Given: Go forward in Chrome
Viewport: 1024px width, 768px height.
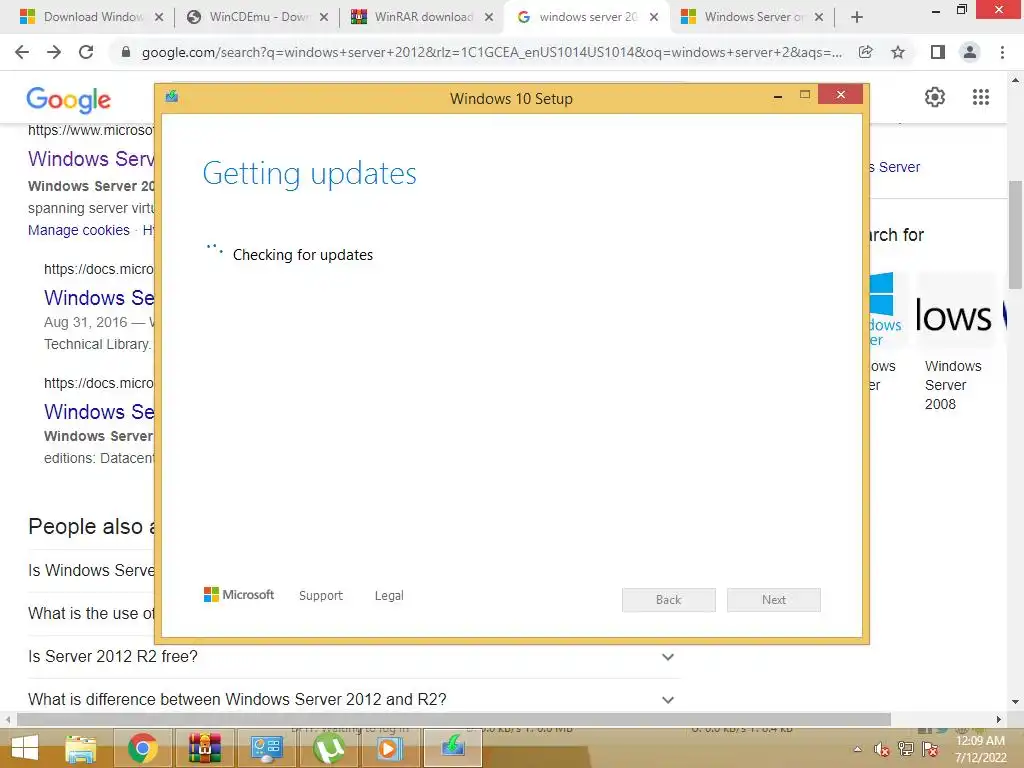Looking at the screenshot, I should pos(54,52).
